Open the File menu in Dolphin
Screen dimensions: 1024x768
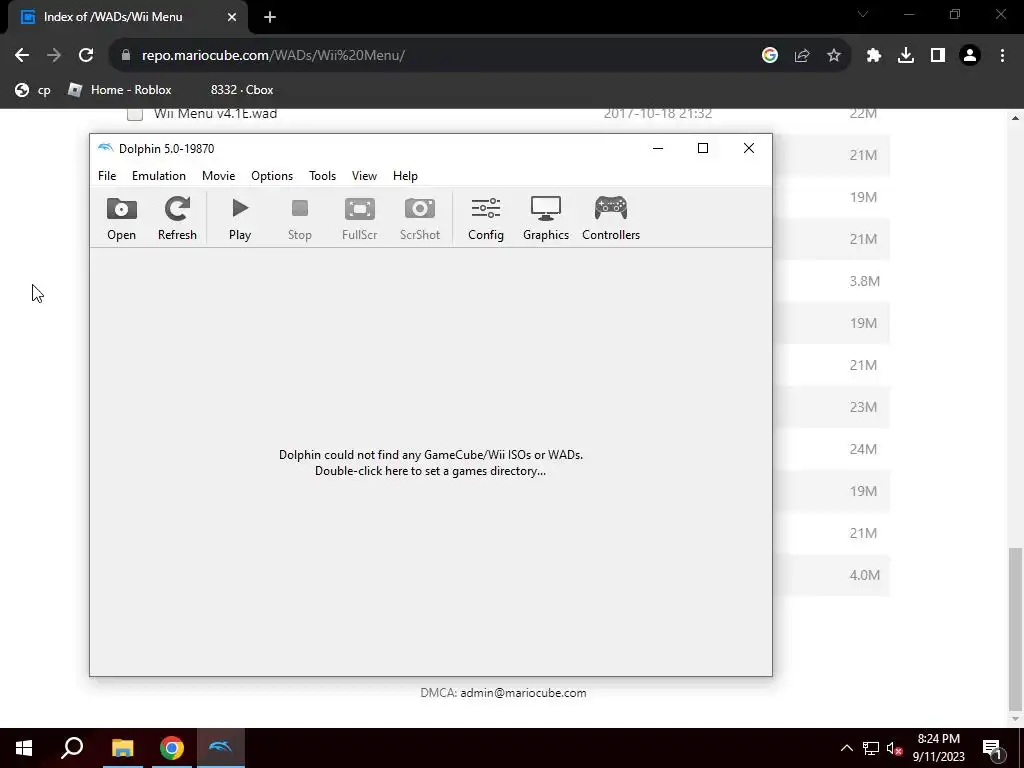click(107, 176)
